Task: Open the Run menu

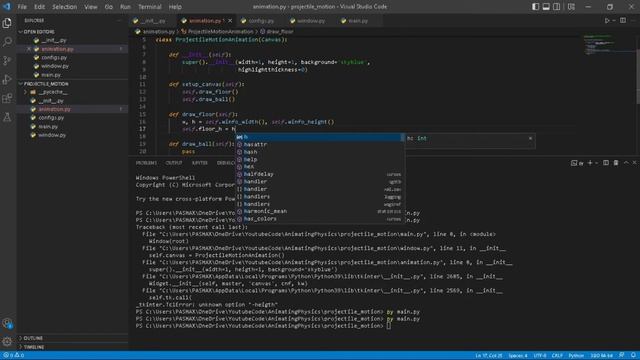Action: pos(125,7)
